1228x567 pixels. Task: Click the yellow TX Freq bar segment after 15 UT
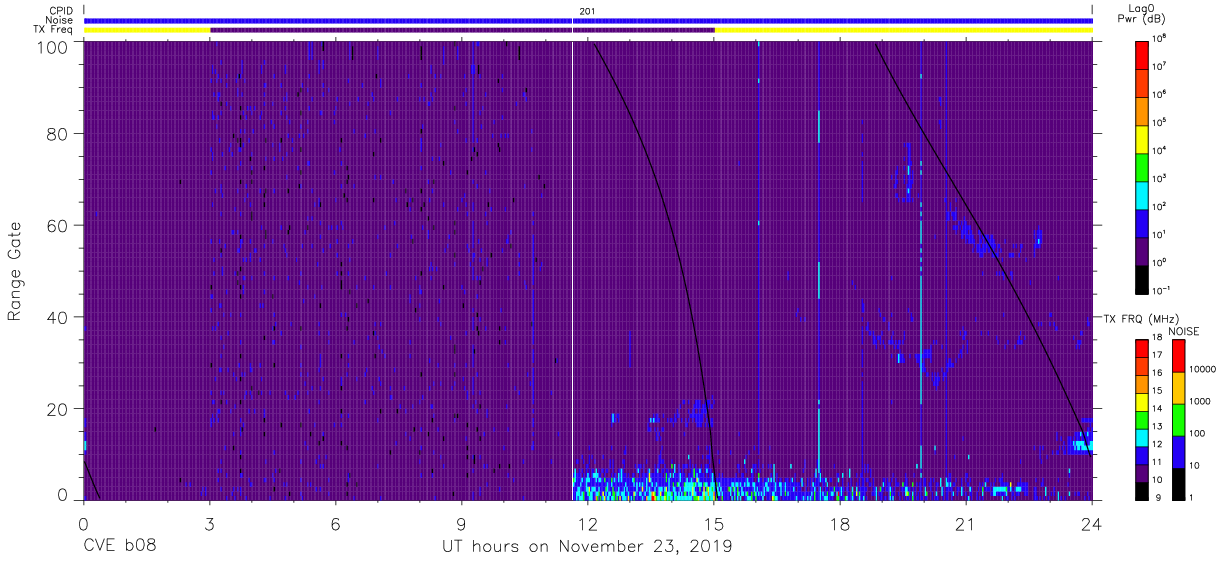point(903,30)
